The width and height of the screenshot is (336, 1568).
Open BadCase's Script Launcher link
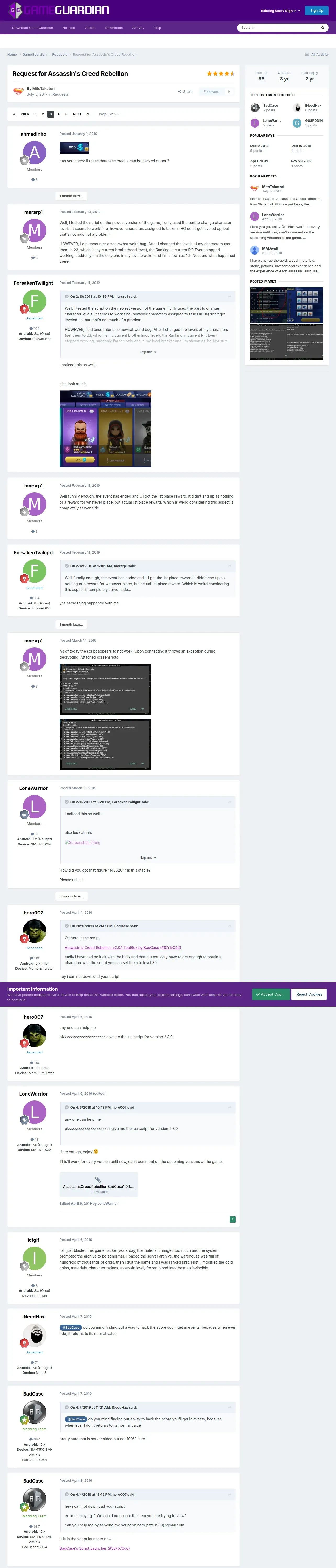(94, 1548)
